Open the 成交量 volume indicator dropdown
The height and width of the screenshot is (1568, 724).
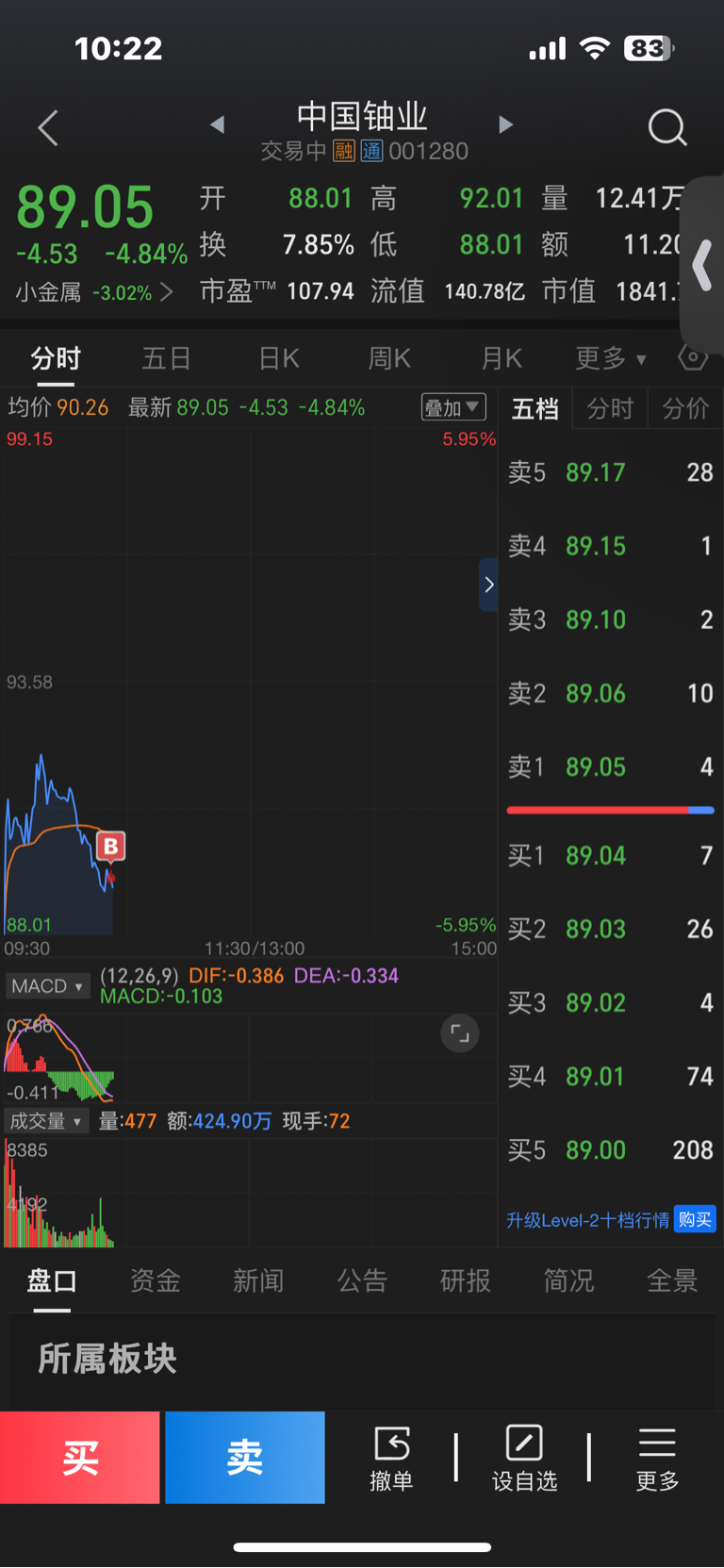(x=47, y=1121)
